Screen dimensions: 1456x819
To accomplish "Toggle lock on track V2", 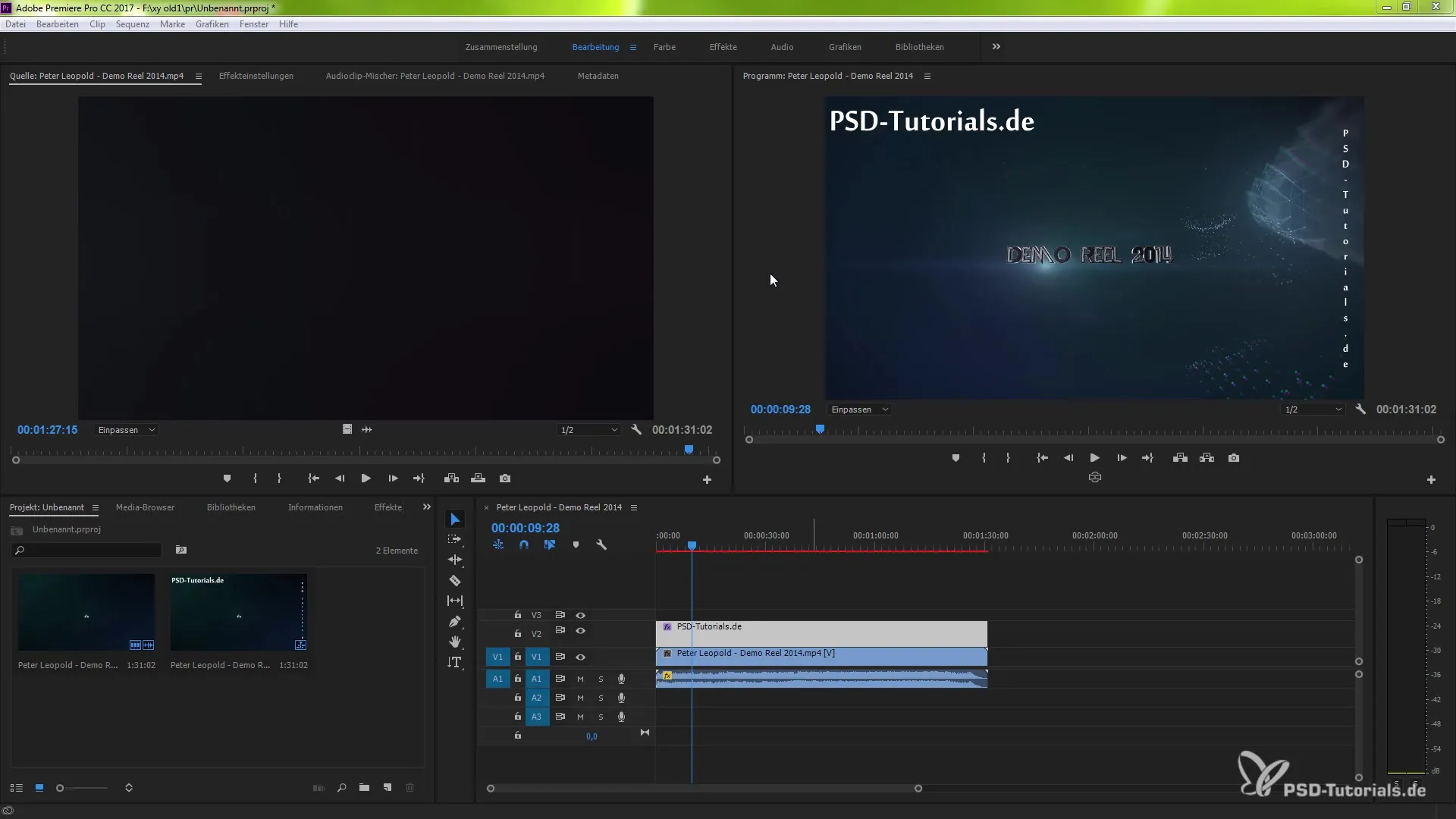I will coord(518,633).
